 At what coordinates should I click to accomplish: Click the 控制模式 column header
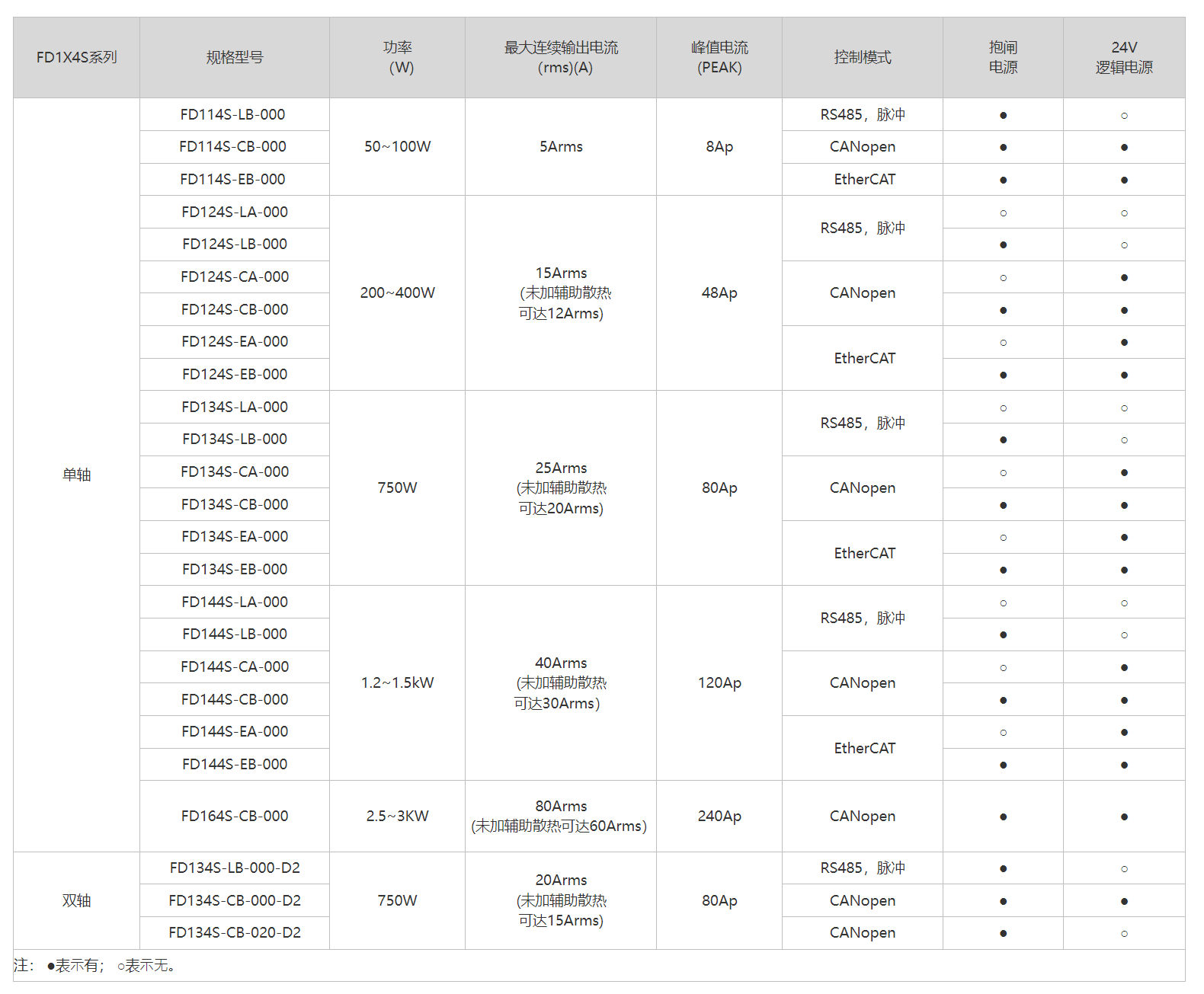[x=862, y=57]
